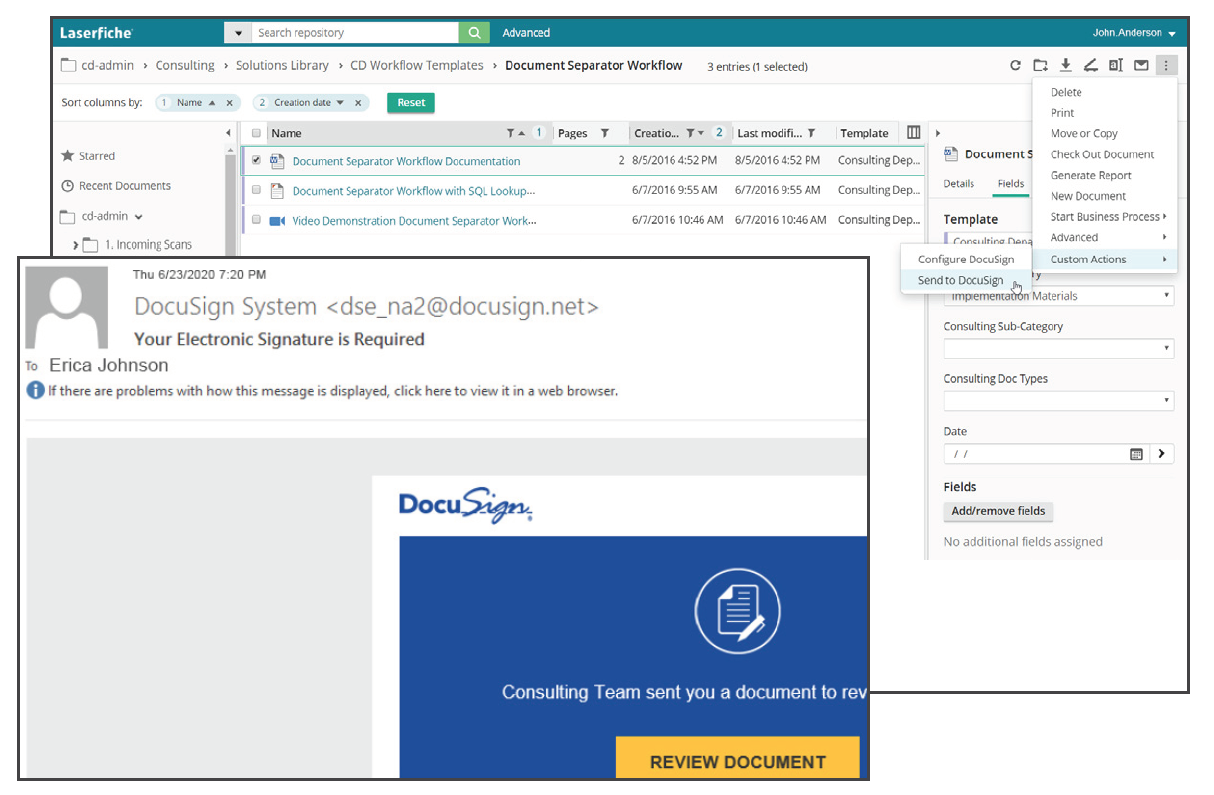Click the Search repository input field

[x=355, y=33]
